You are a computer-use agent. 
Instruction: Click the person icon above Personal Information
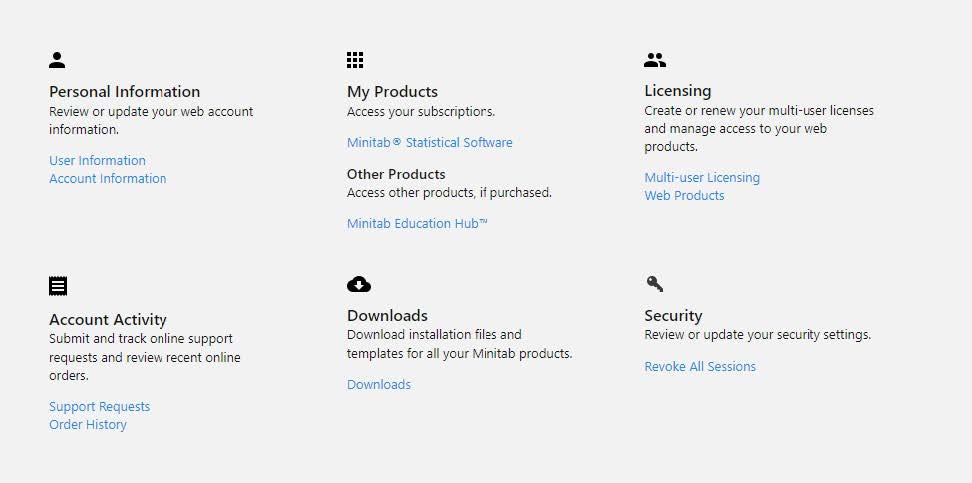[x=57, y=60]
